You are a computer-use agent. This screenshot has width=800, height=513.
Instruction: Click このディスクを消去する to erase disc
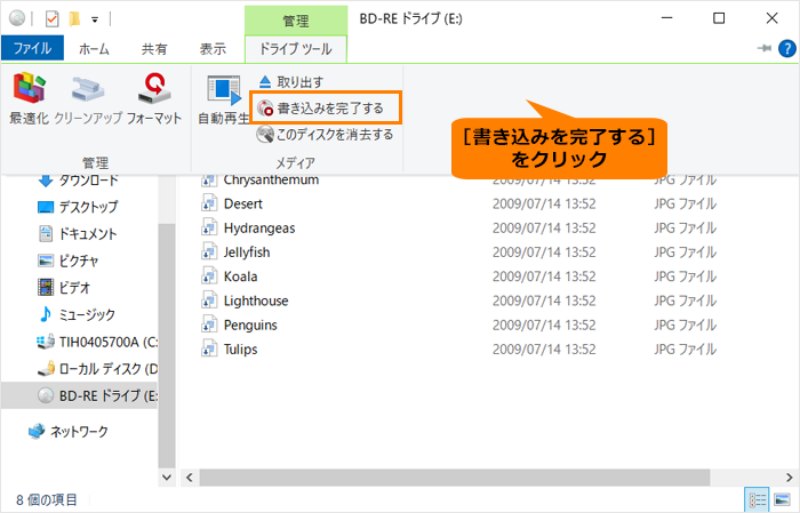click(x=325, y=134)
